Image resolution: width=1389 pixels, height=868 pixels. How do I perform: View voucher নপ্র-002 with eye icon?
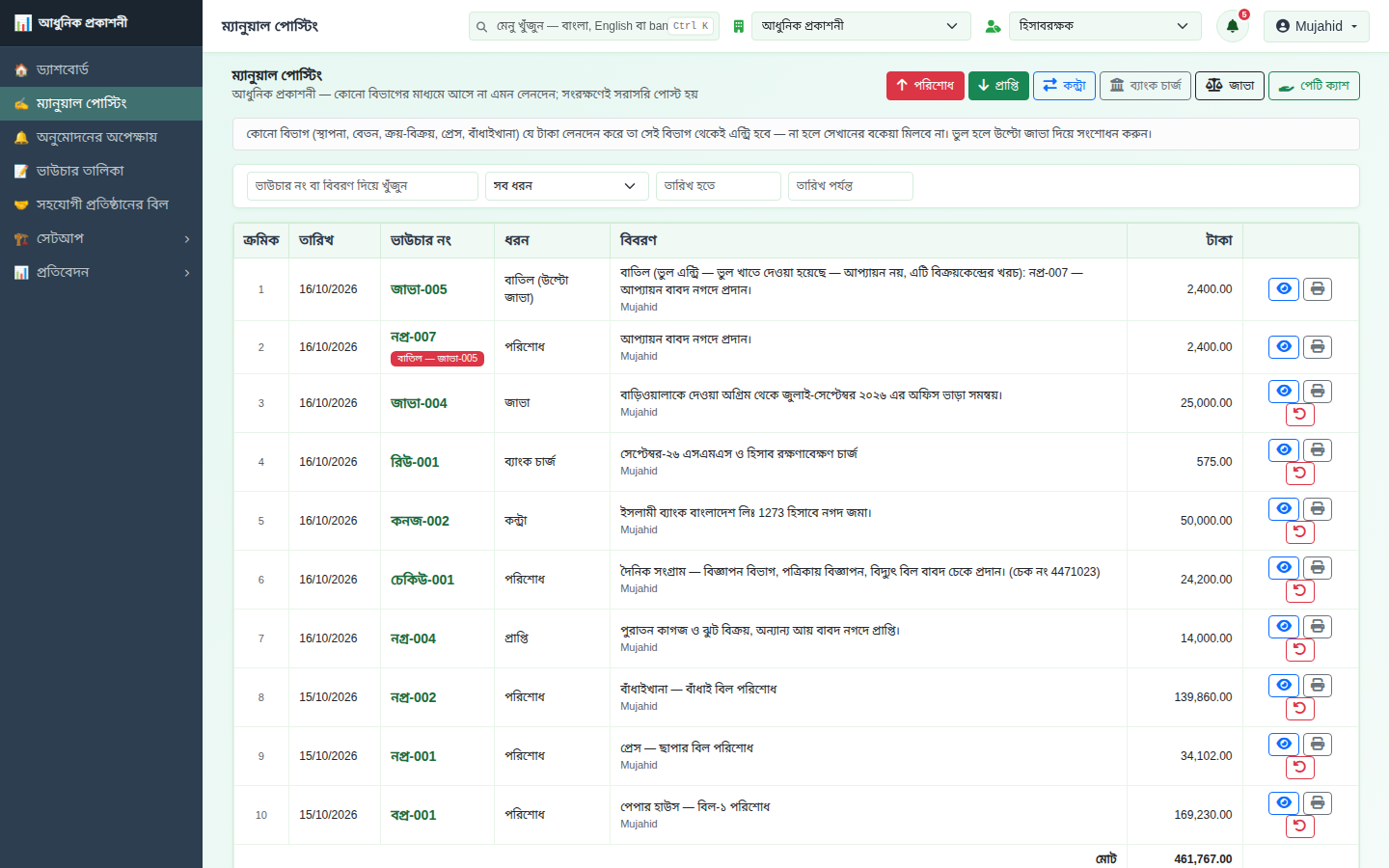point(1284,686)
